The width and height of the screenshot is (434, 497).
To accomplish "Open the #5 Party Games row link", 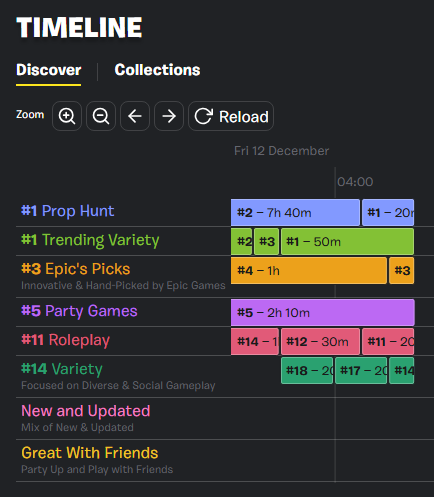I will 79,311.
